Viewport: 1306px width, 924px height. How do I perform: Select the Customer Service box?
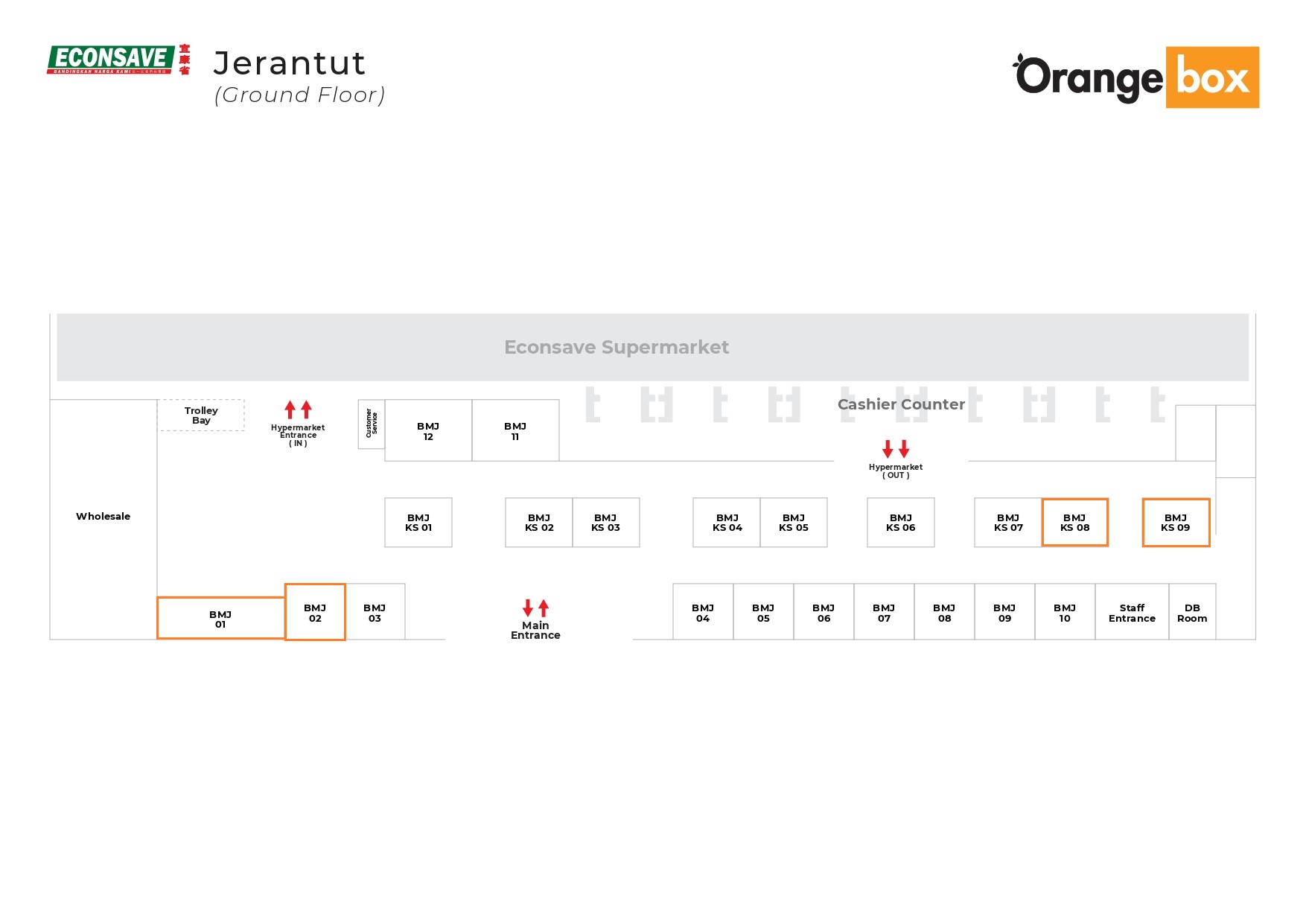click(x=371, y=424)
